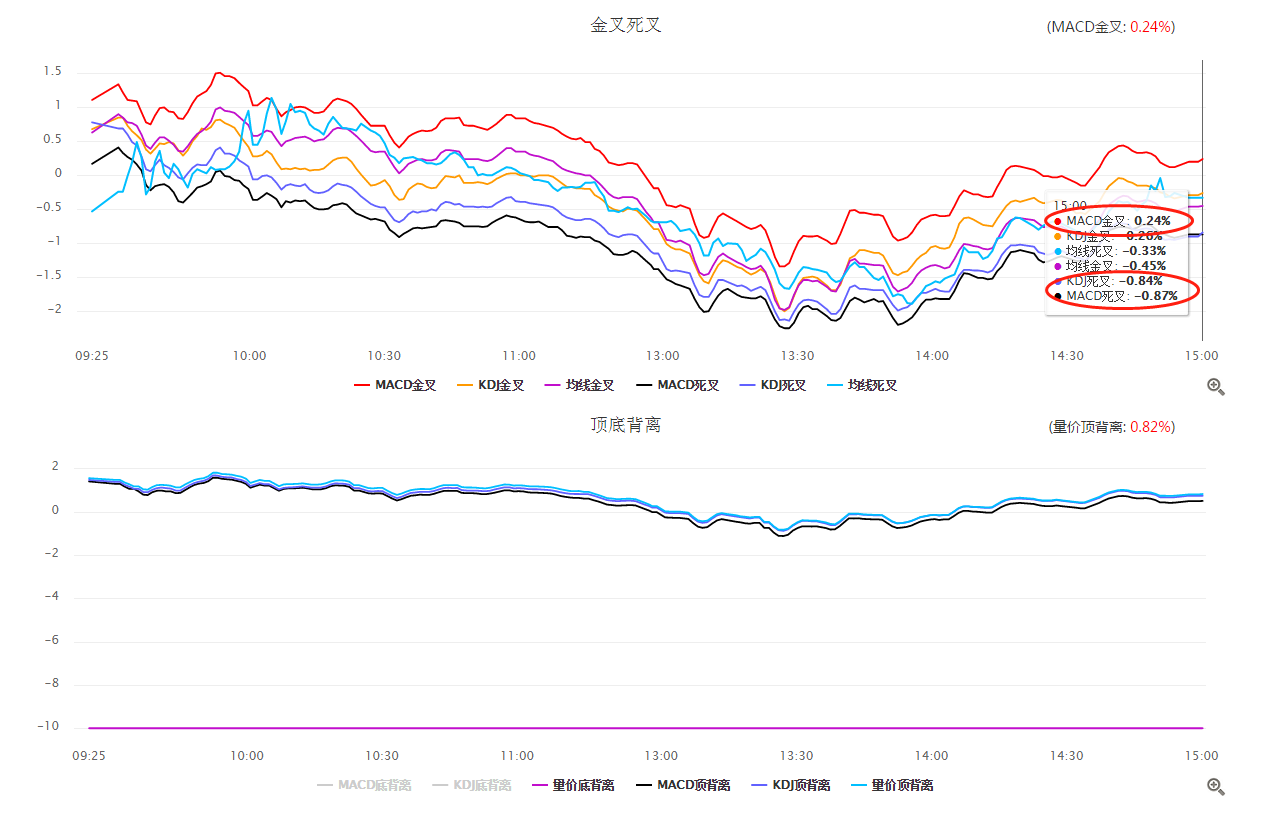Click the (量价顶背离: 0.82%) header value

coord(1110,427)
